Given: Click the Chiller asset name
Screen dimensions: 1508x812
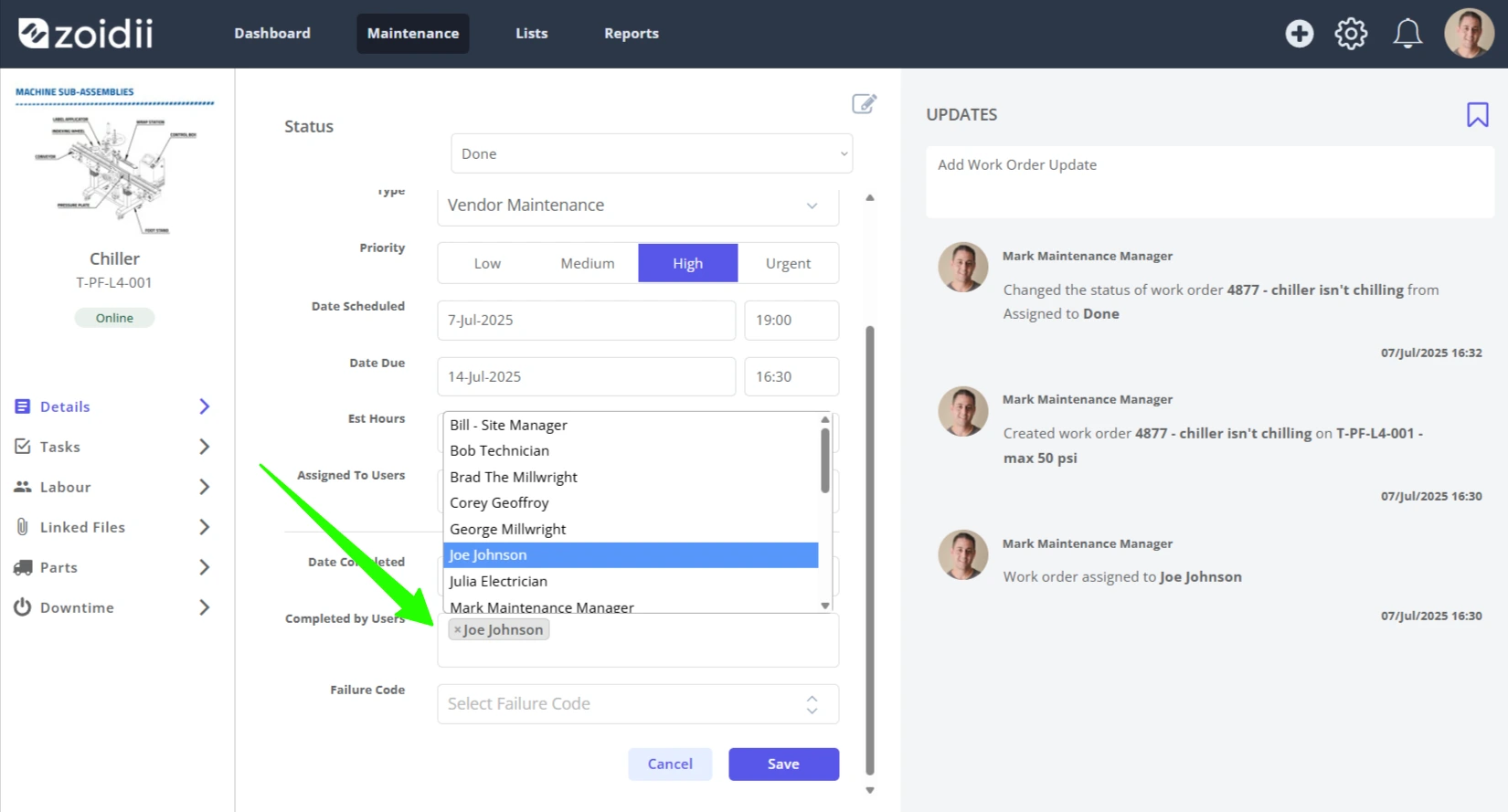Looking at the screenshot, I should click(114, 259).
